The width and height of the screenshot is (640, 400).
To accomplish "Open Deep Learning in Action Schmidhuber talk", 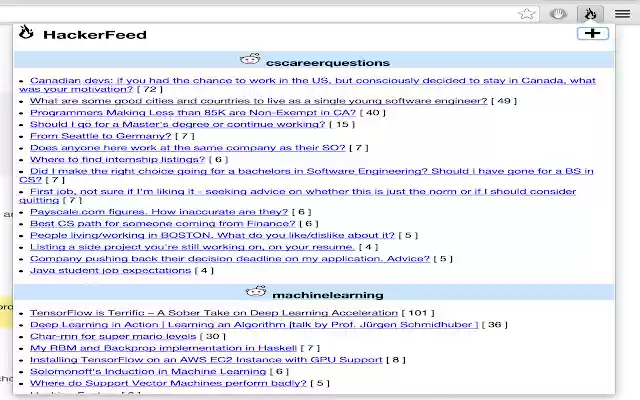I will [x=254, y=325].
